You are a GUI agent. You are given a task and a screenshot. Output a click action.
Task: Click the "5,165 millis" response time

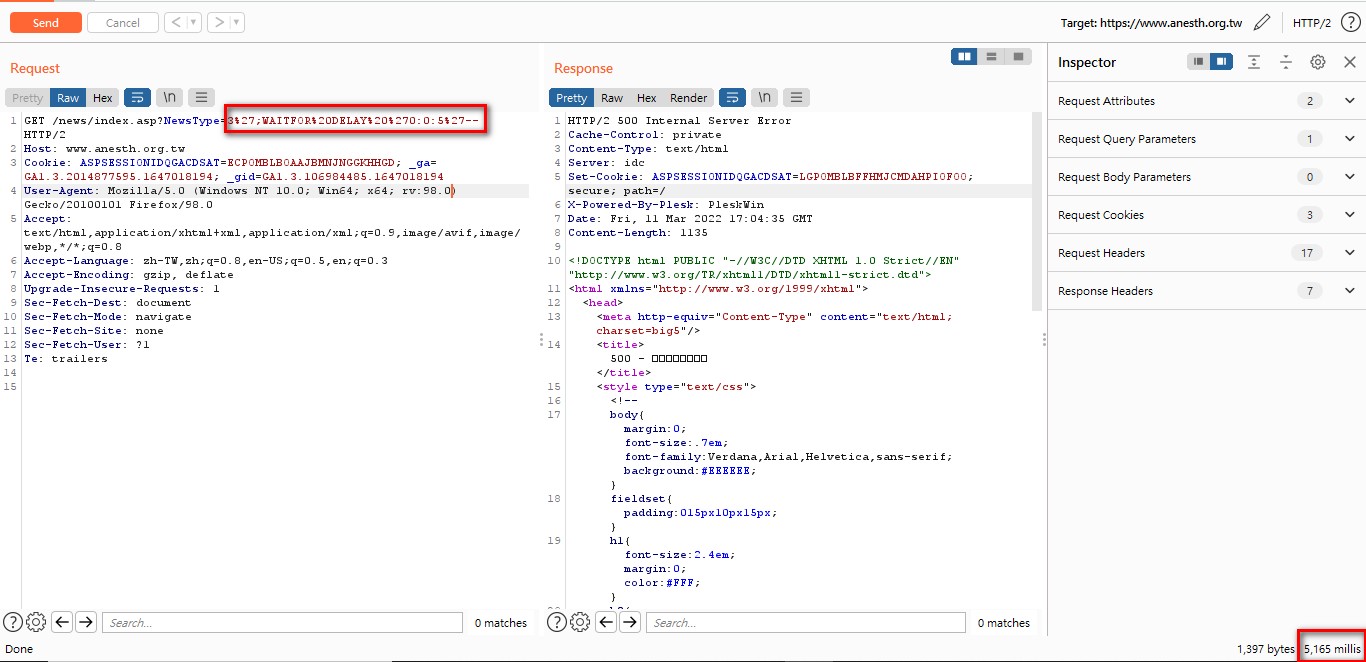1332,649
